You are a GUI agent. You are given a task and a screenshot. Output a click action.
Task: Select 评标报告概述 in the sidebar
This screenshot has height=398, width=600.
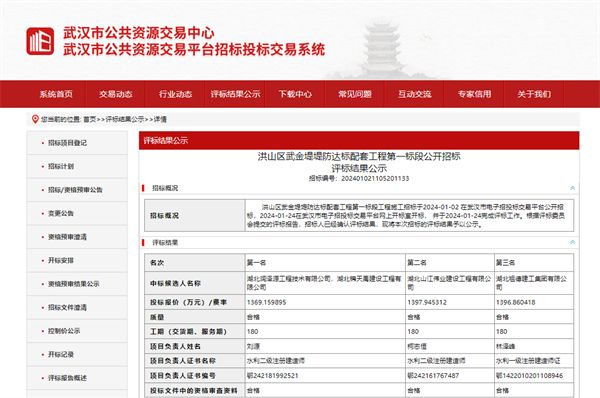[x=67, y=378]
